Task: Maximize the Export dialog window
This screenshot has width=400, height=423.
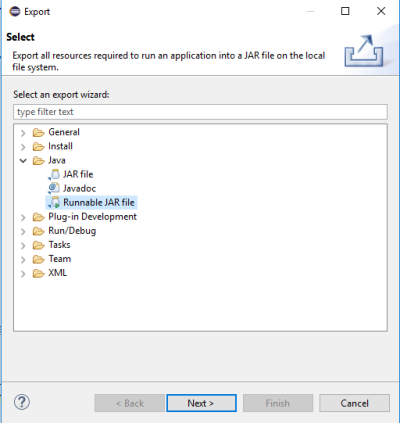Action: [x=345, y=11]
